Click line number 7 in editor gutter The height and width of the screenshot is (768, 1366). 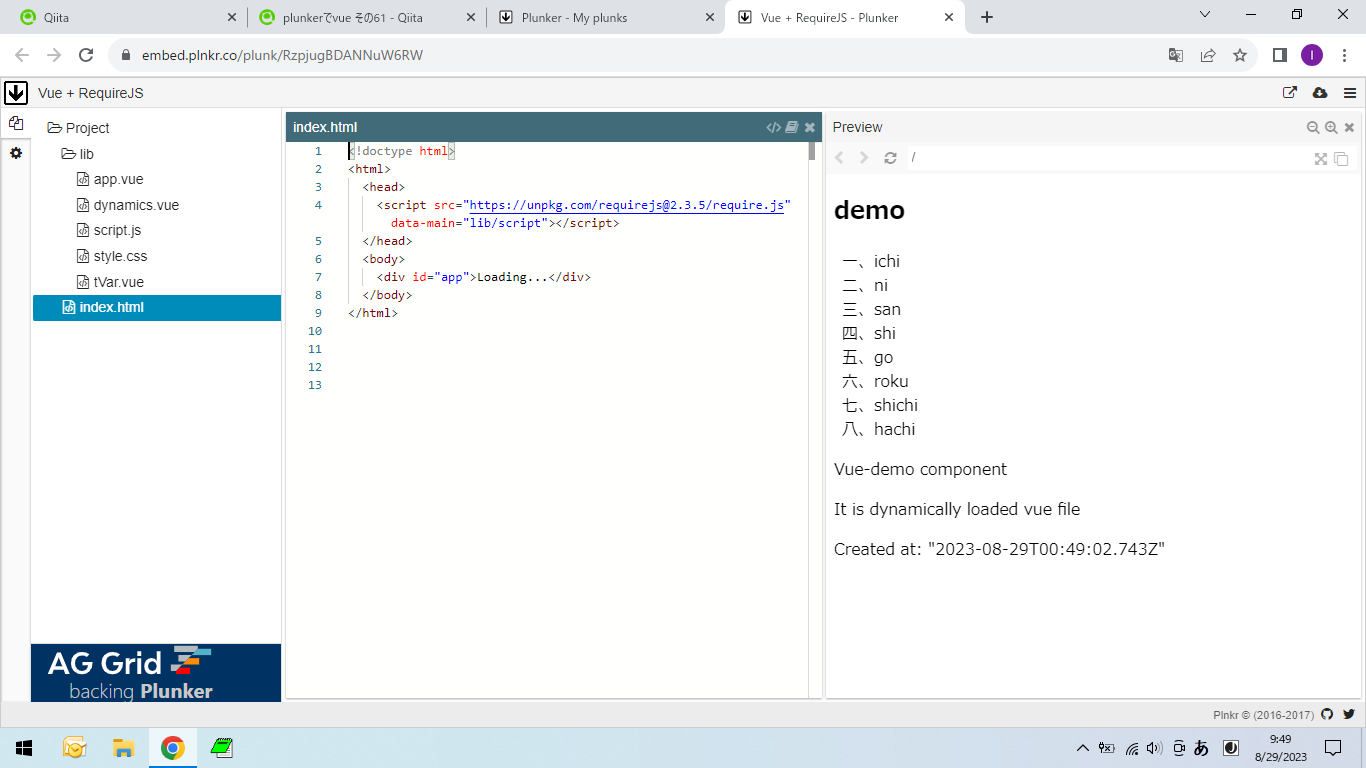point(318,277)
